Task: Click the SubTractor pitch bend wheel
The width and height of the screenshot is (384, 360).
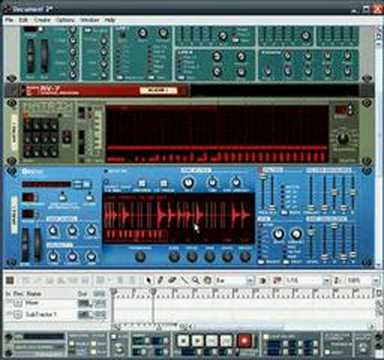Action: (x=31, y=55)
